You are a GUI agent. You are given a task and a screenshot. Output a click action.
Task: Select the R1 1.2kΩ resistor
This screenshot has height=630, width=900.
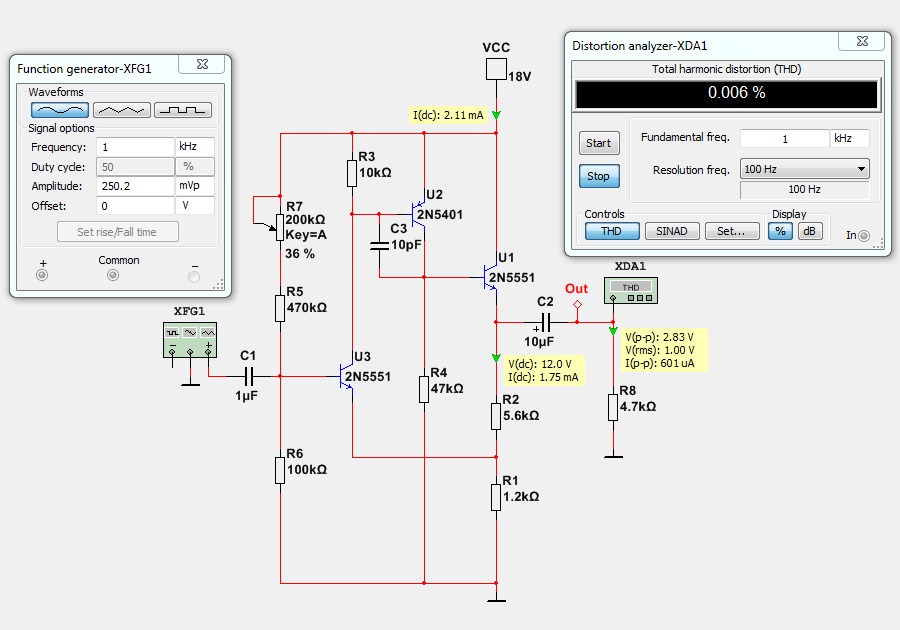click(x=496, y=497)
